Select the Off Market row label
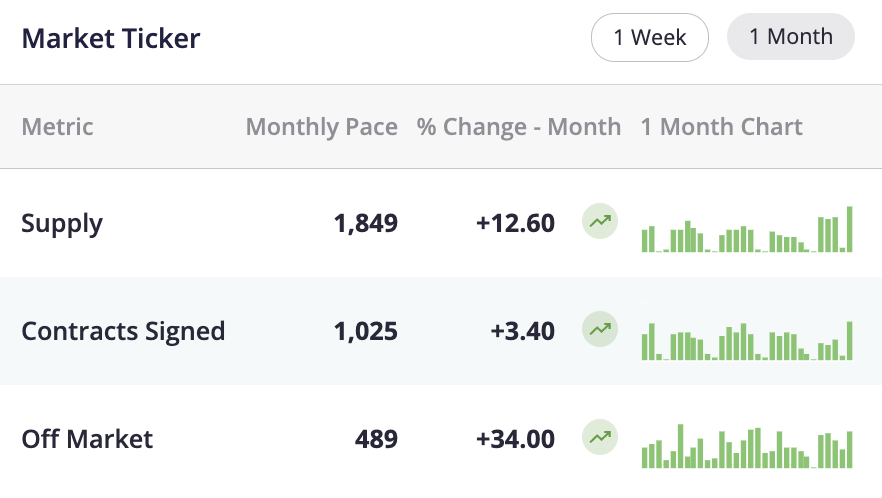 [x=87, y=439]
